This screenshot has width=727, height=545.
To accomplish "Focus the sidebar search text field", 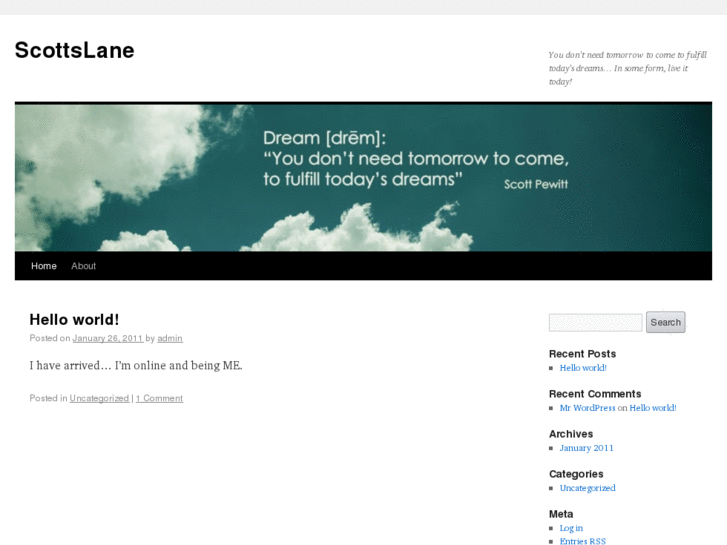I will point(595,322).
